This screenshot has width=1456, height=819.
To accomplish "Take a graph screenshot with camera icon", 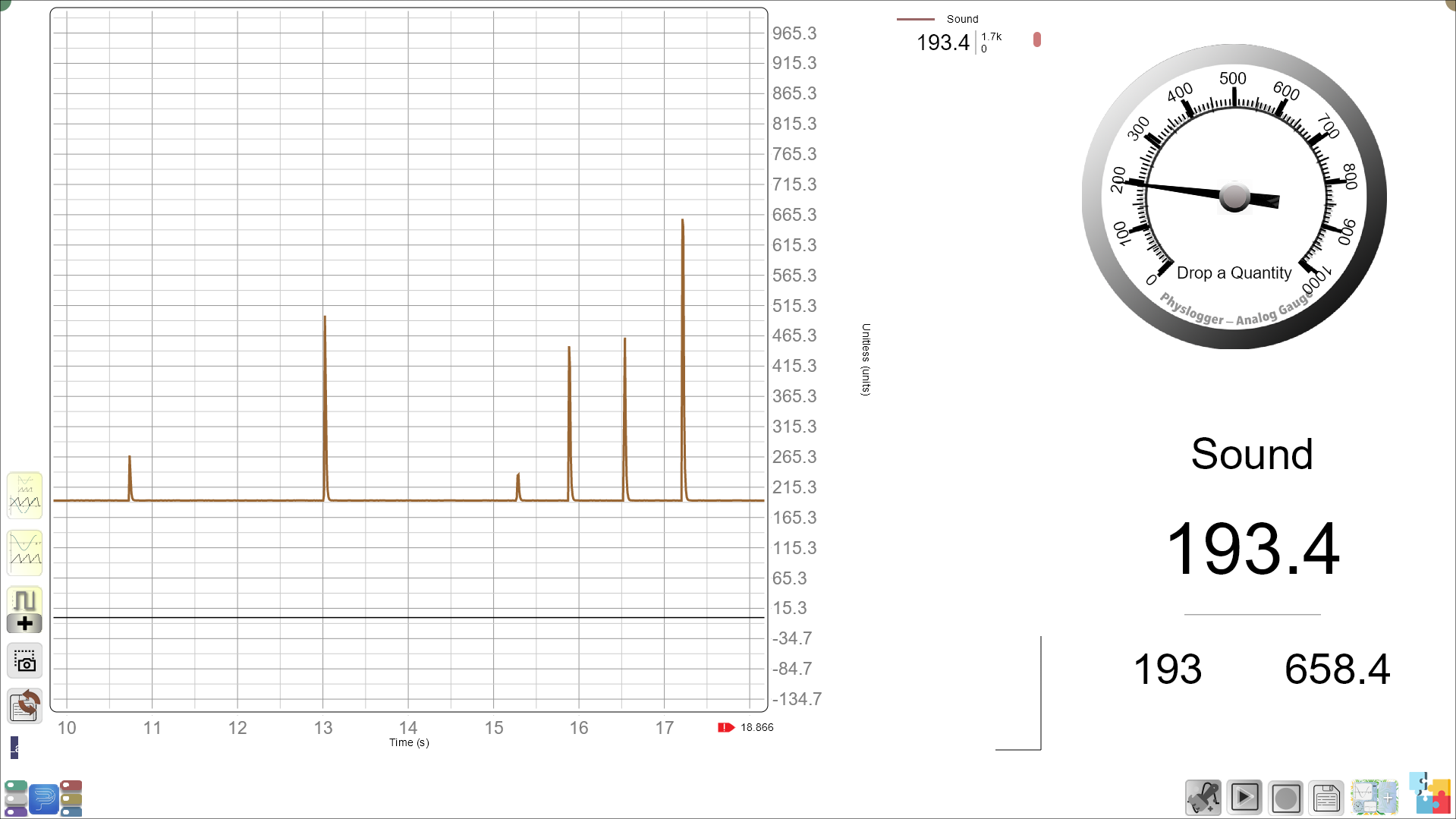I will point(24,661).
